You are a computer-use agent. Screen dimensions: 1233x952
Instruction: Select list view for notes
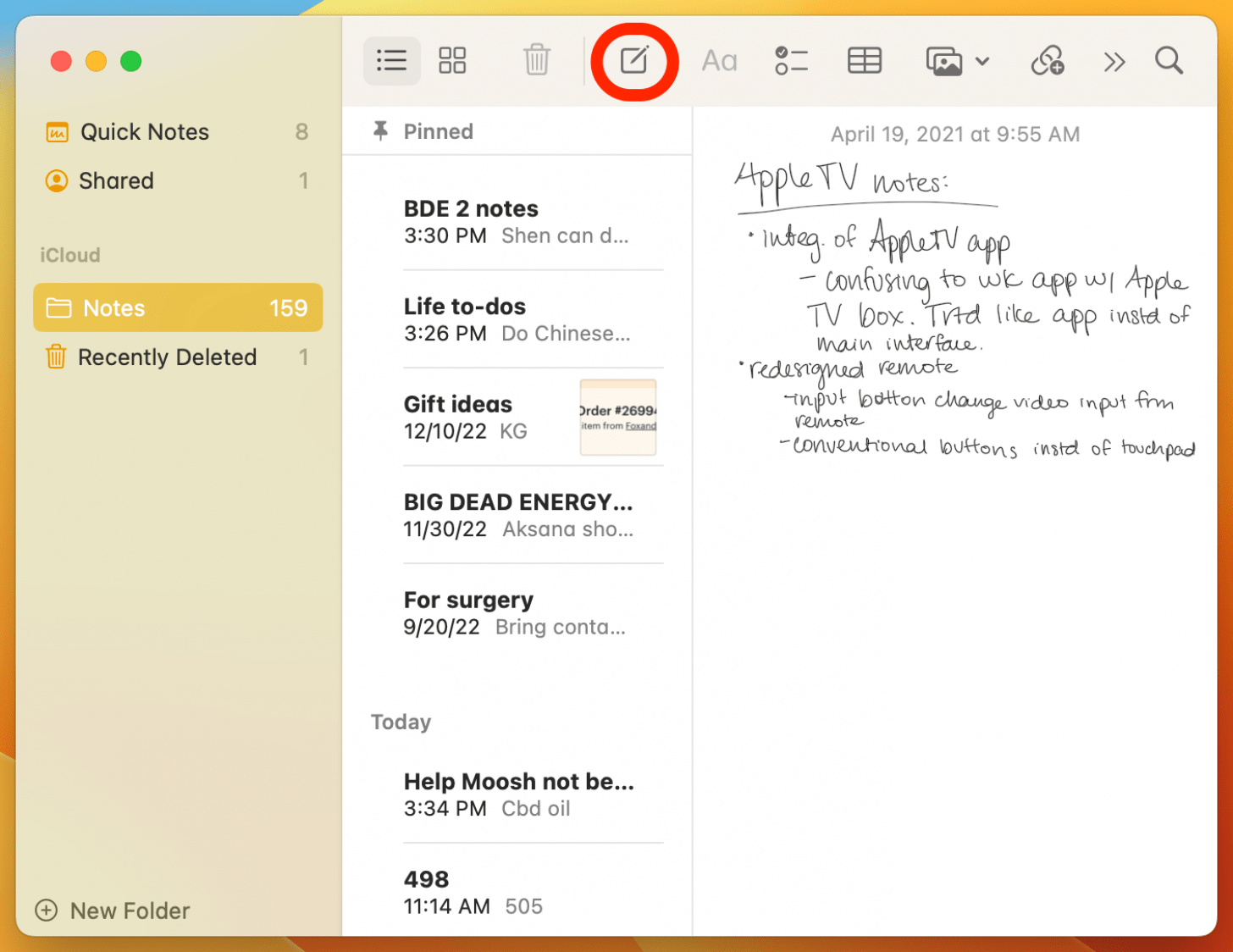coord(391,60)
